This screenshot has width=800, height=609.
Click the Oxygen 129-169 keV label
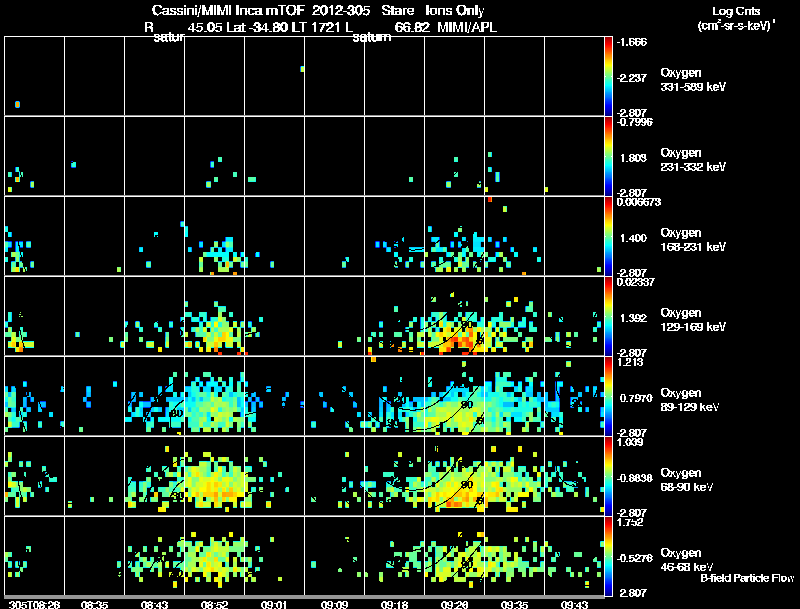point(693,320)
